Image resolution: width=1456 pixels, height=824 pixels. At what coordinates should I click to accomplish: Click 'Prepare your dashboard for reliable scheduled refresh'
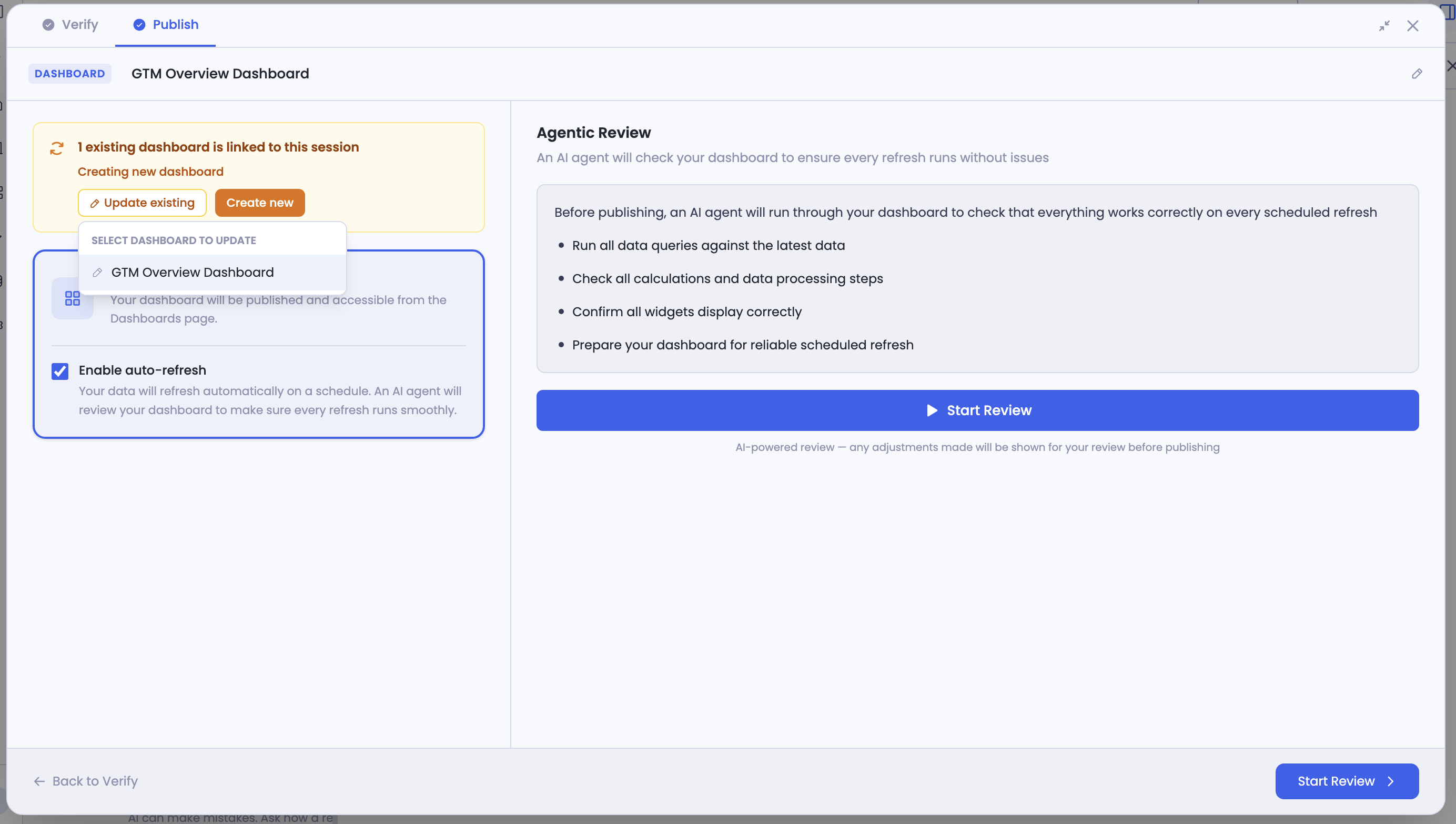click(x=743, y=345)
